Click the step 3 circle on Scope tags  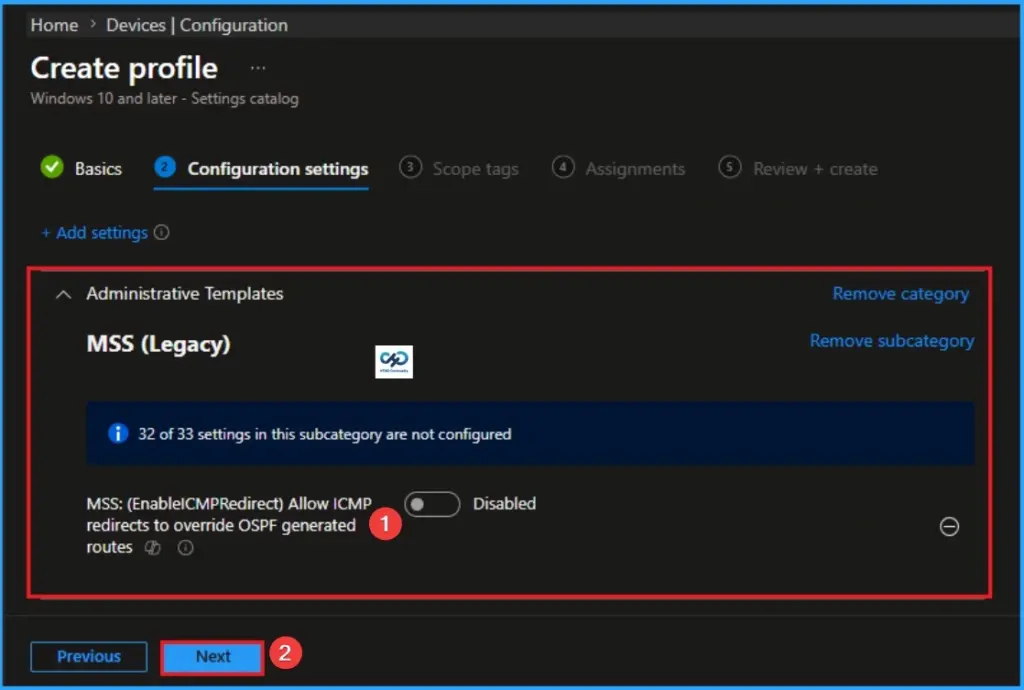[410, 168]
